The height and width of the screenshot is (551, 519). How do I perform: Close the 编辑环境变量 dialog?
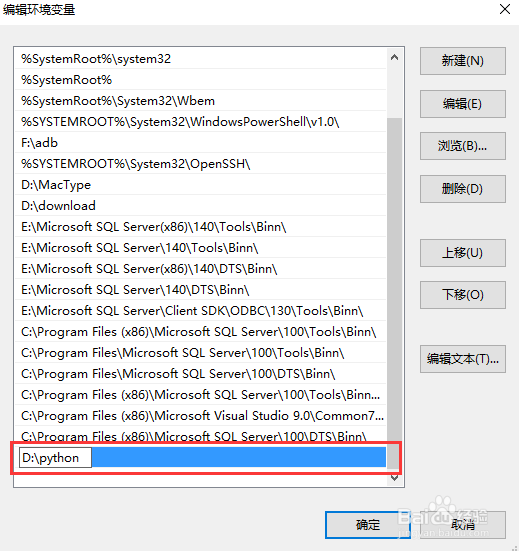pos(505,9)
